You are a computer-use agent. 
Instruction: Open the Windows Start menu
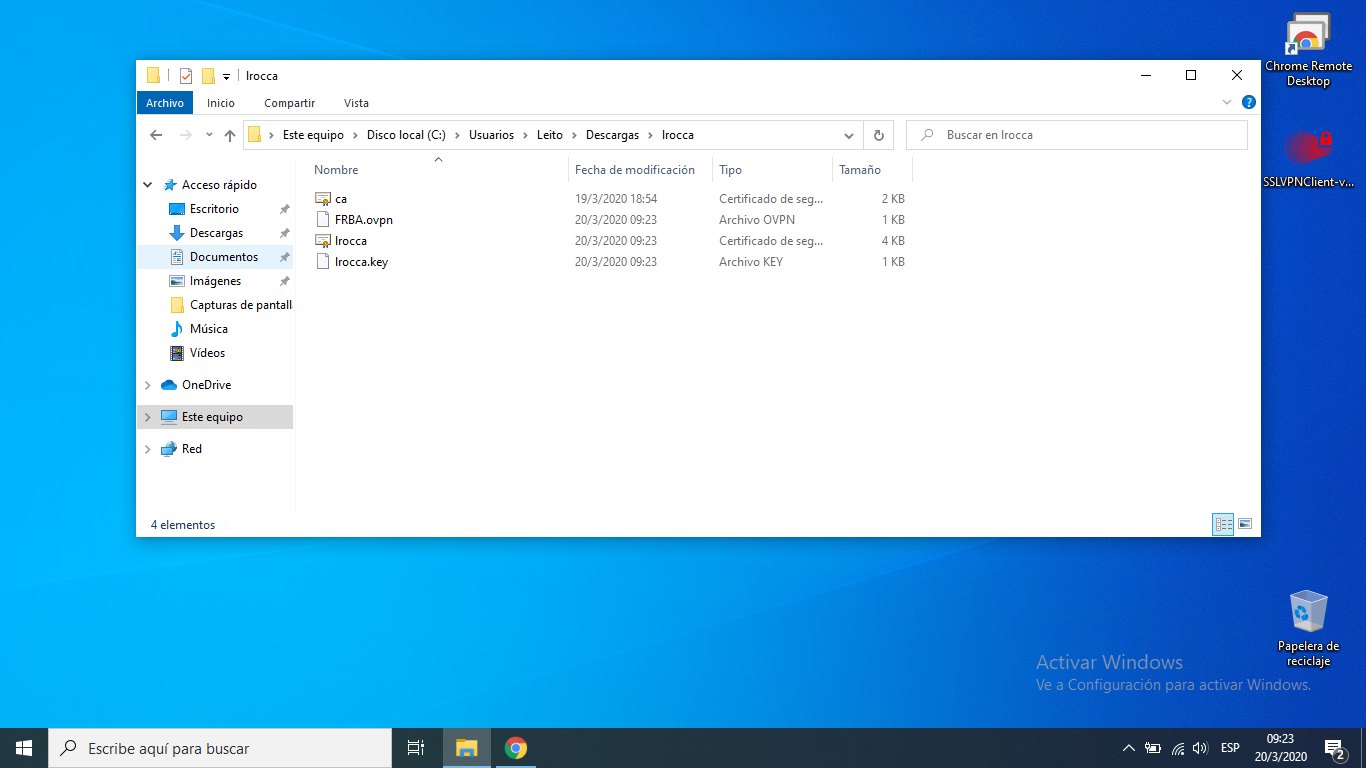24,748
